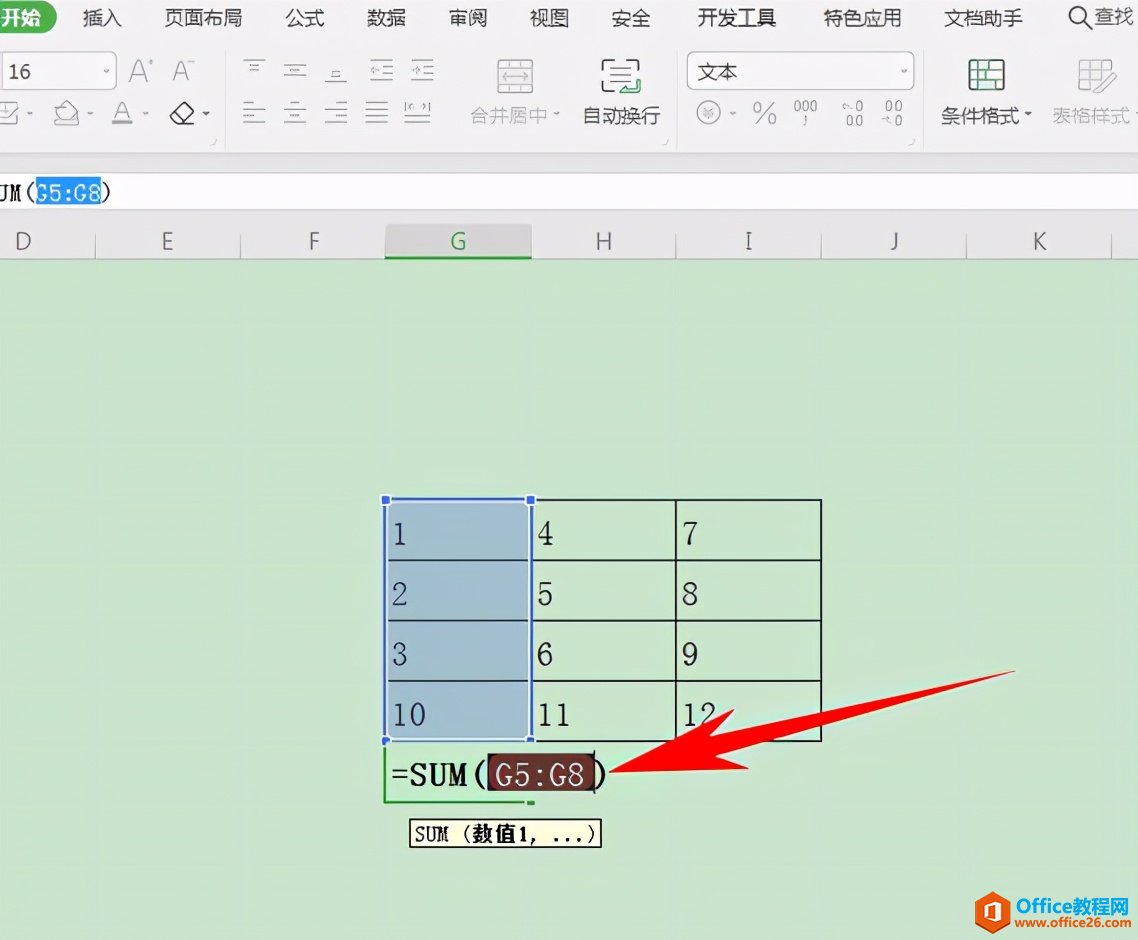1138x940 pixels.
Task: Toggle align left for cell text
Action: 254,112
